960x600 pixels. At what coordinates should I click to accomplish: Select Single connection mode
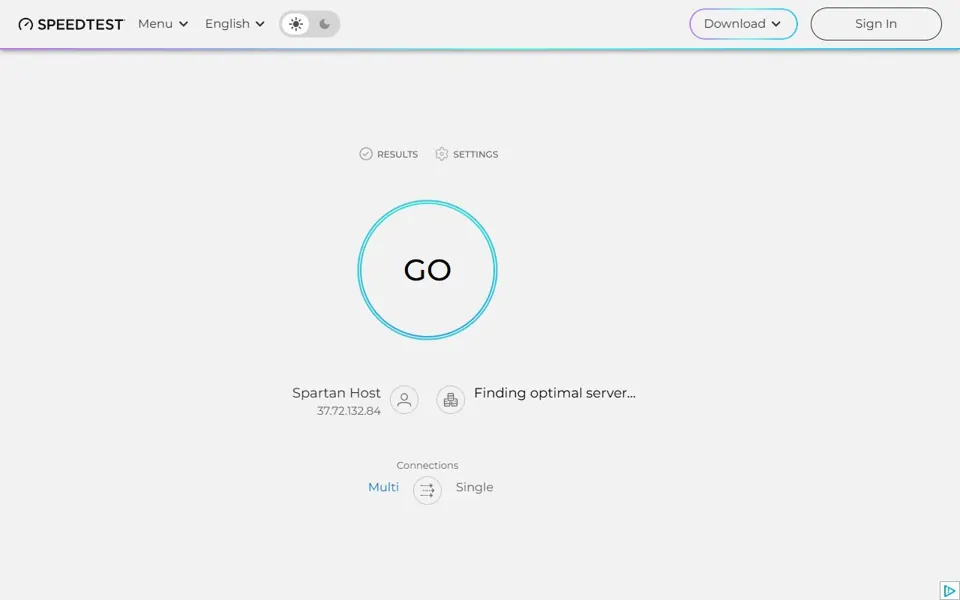click(x=474, y=487)
